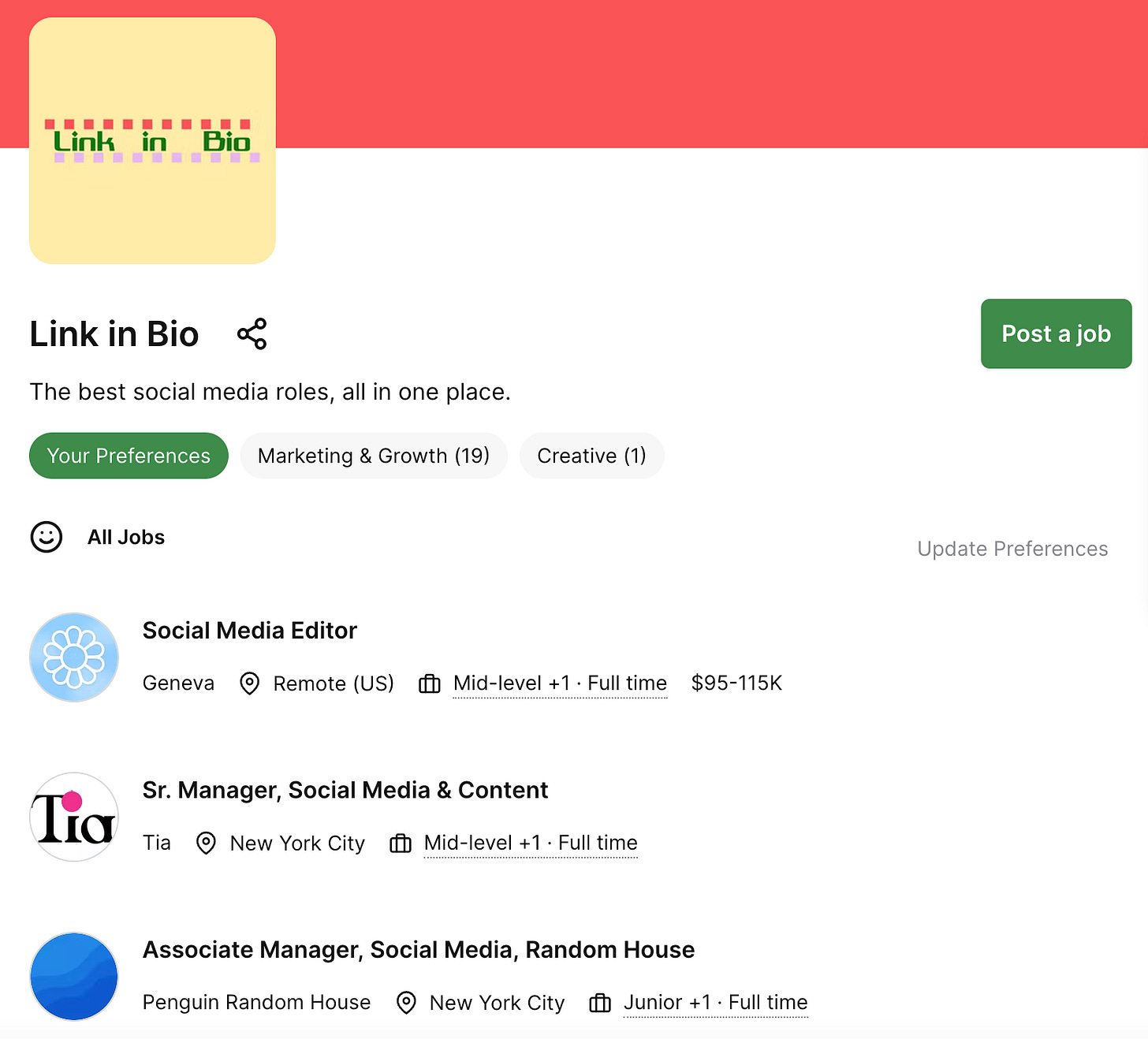Click the briefcase icon in the Geneva row

[x=430, y=683]
